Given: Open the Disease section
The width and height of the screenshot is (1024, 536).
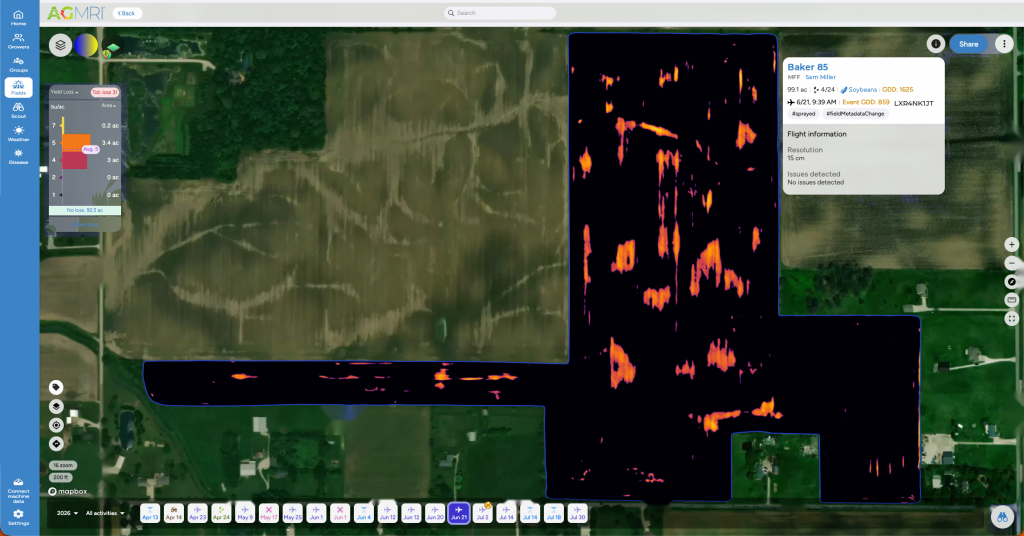Looking at the screenshot, I should (18, 156).
